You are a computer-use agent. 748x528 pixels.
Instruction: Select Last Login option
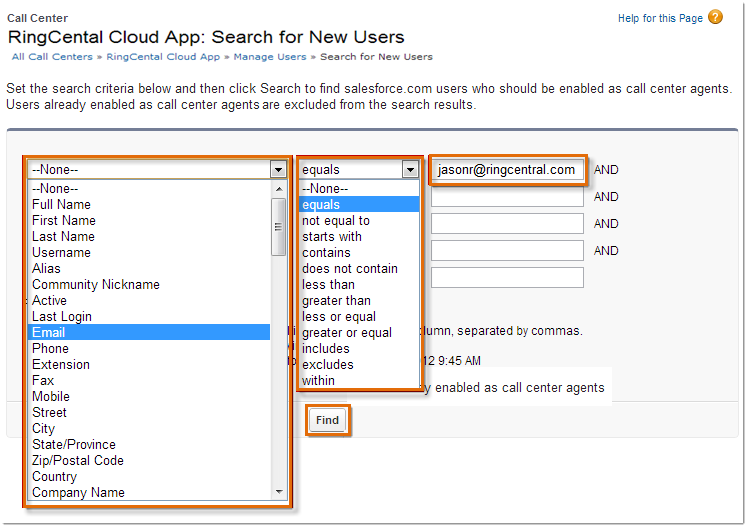149,317
